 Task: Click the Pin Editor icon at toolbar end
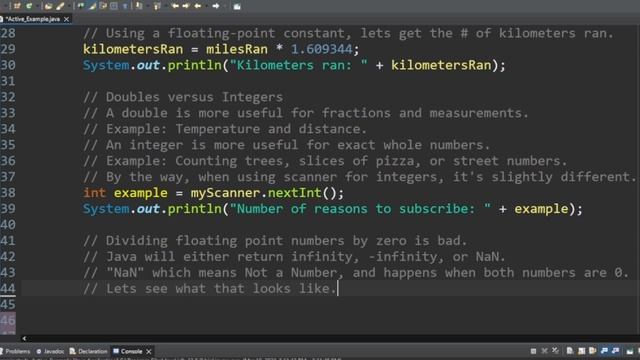tap(237, 7)
